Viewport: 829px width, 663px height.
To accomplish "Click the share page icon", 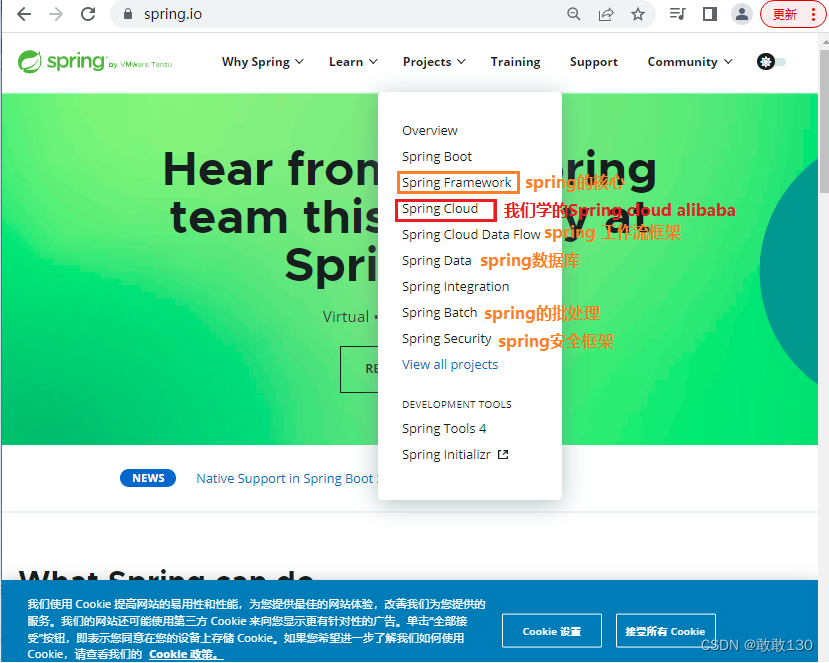I will tap(606, 15).
